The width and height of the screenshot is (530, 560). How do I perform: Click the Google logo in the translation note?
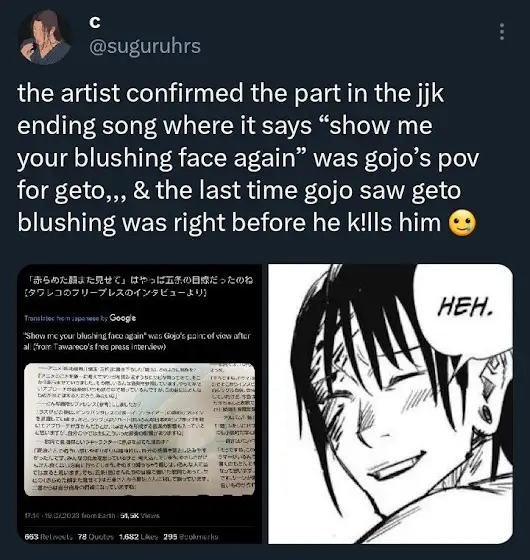tap(122, 318)
